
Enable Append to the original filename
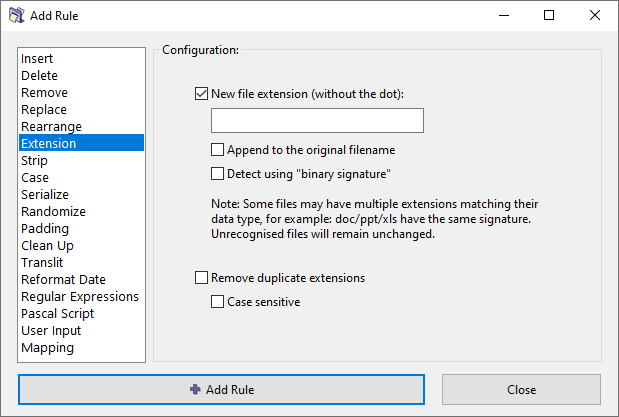pyautogui.click(x=218, y=150)
